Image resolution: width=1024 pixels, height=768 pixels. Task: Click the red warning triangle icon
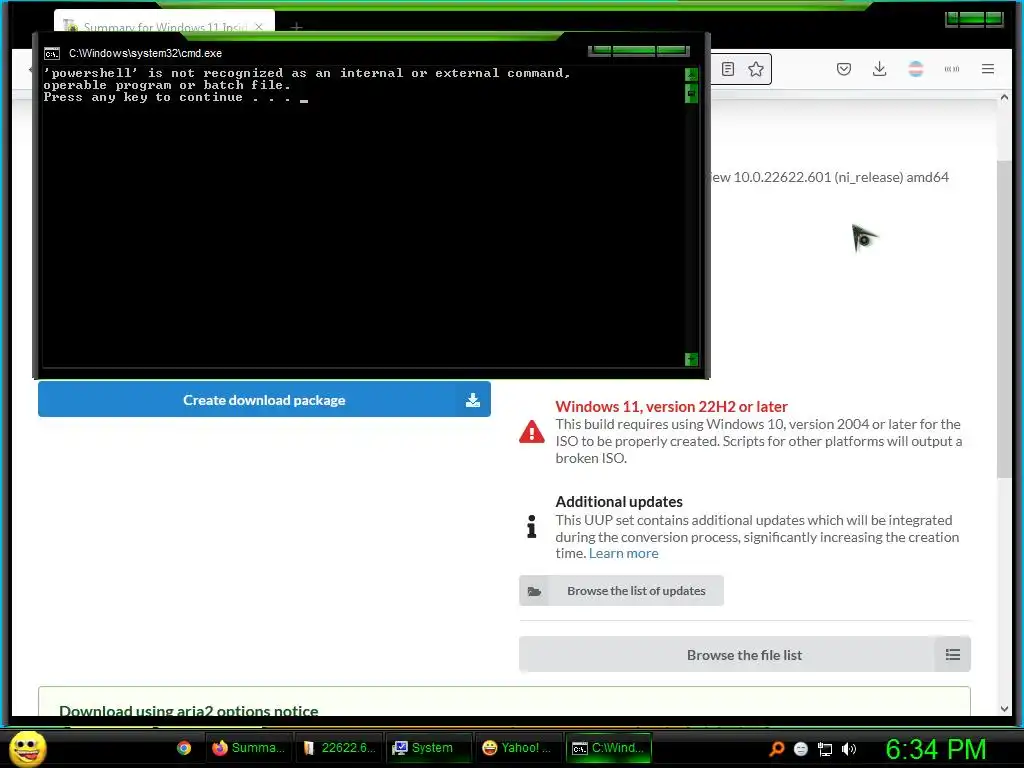click(x=532, y=432)
